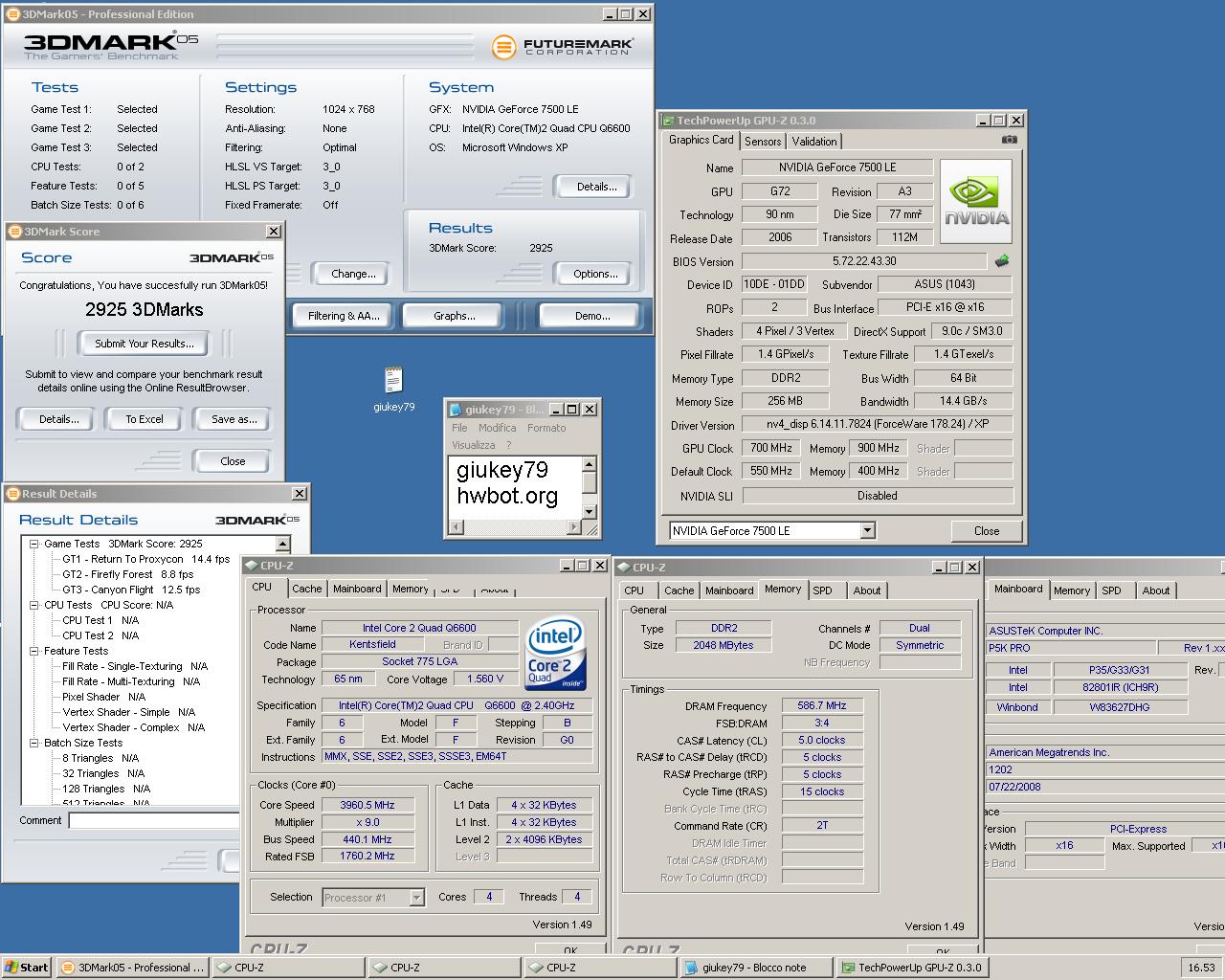This screenshot has width=1225, height=980.
Task: Click the BIOS Version 5.72.22.43.30 field
Action: [864, 261]
